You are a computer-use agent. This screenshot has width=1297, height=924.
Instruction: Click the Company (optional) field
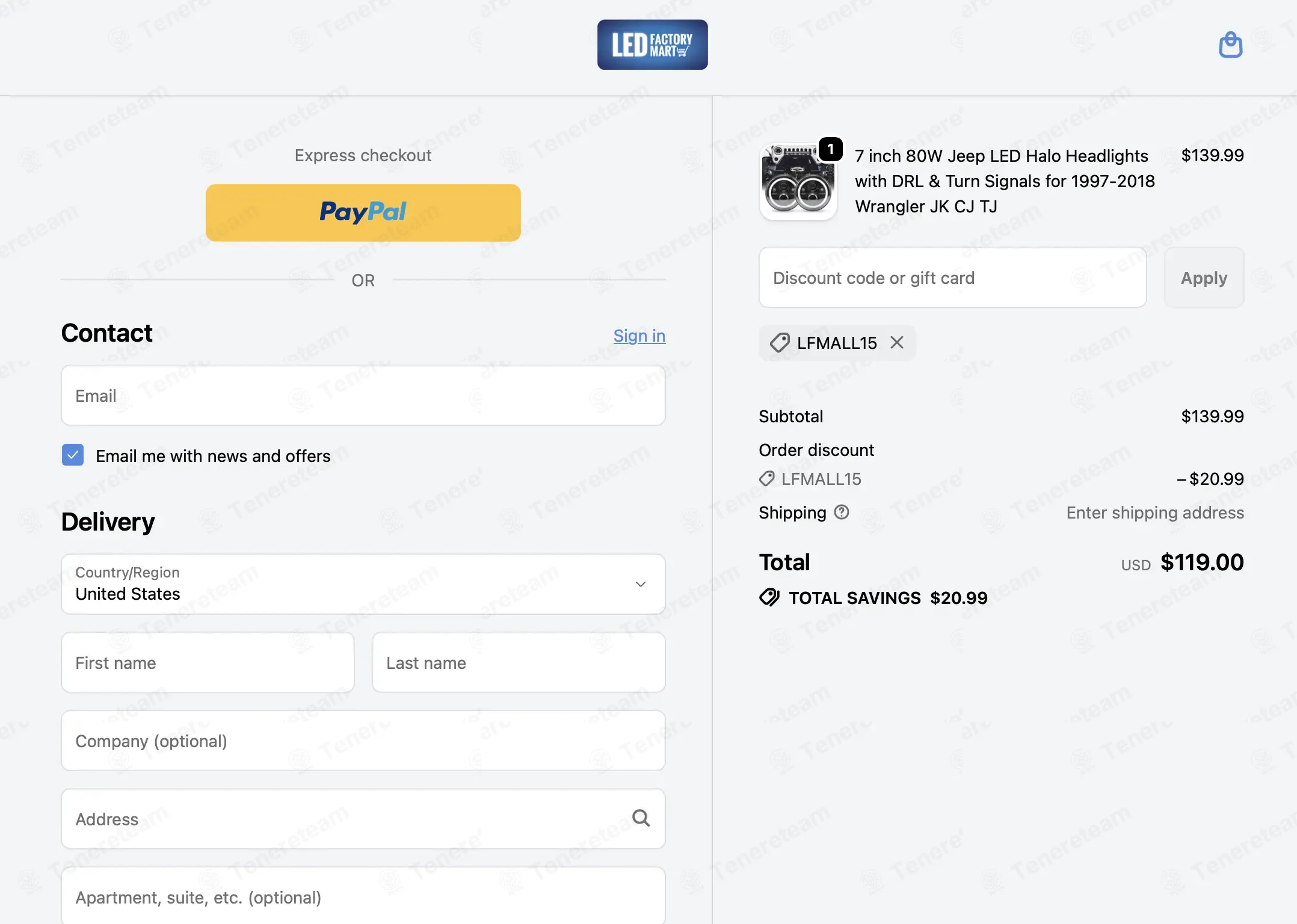click(363, 741)
